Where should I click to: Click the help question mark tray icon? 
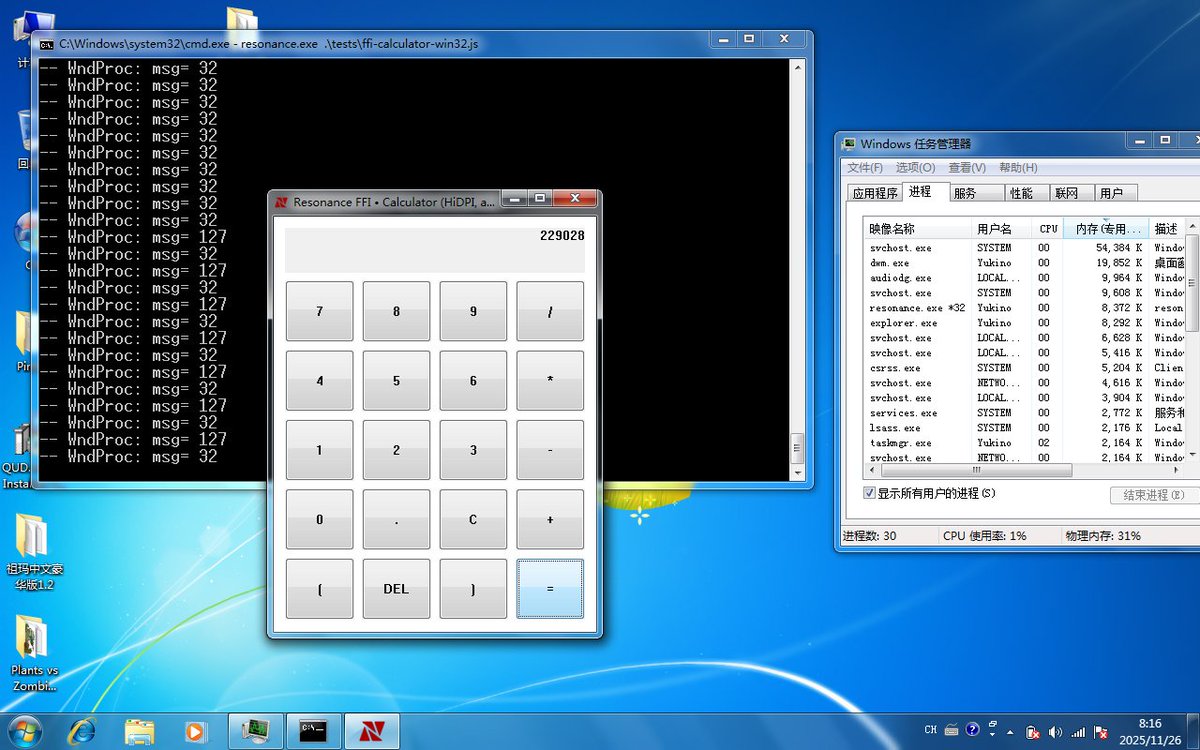[x=973, y=731]
